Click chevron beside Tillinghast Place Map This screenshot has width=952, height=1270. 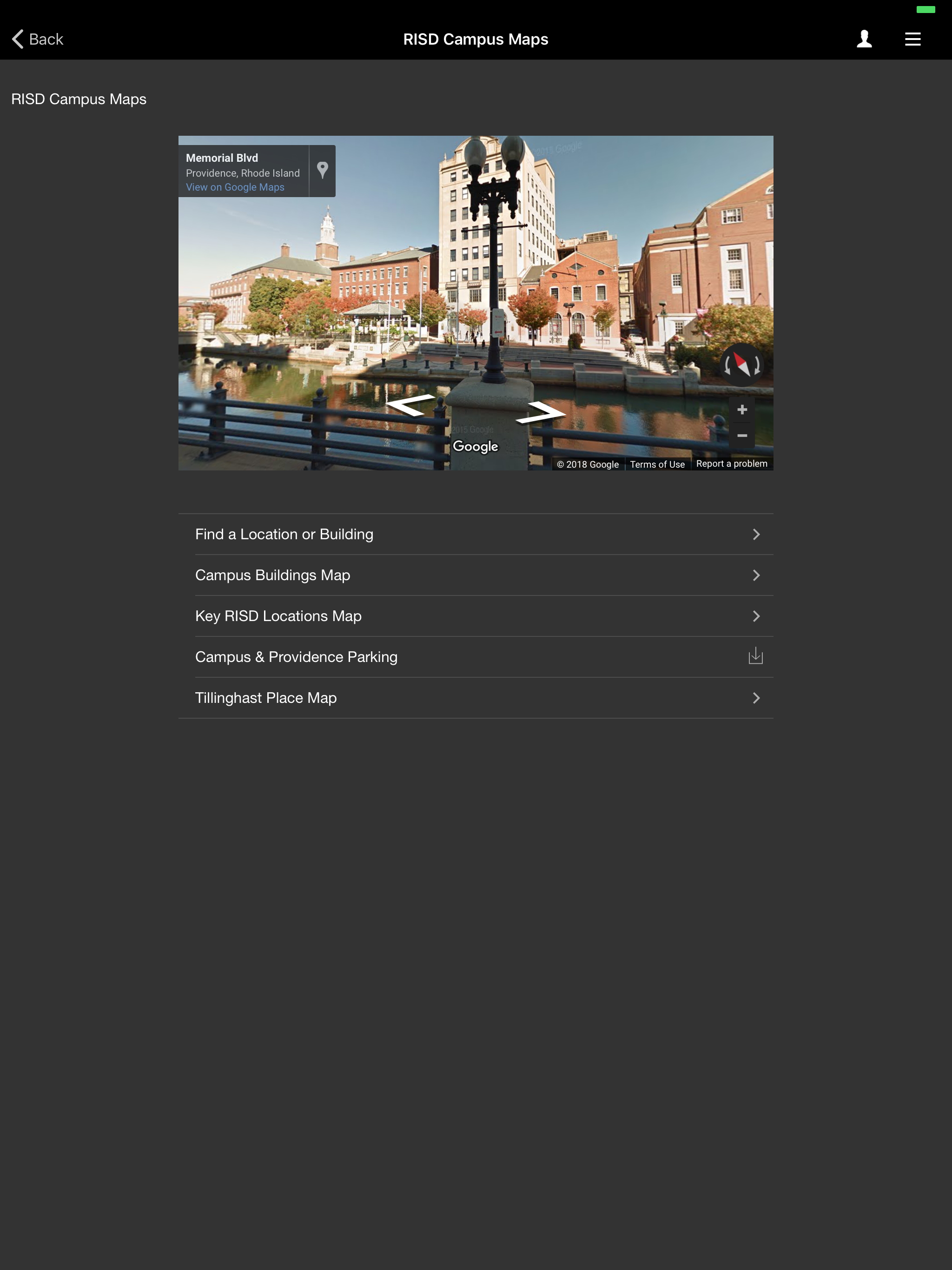756,698
